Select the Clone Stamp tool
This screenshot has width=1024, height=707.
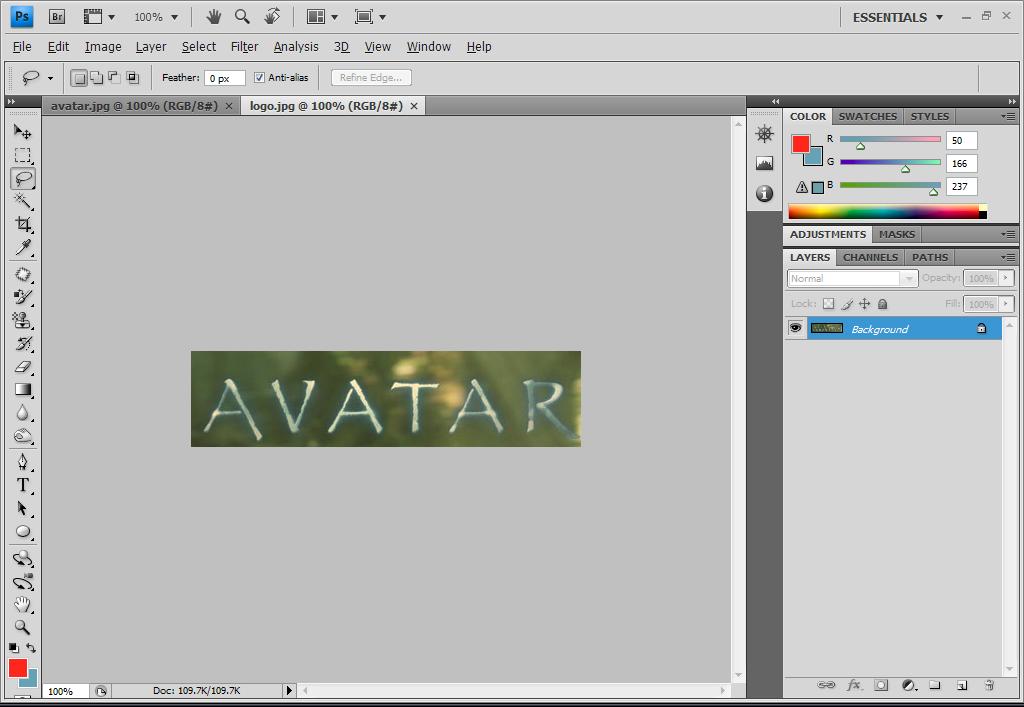click(22, 320)
